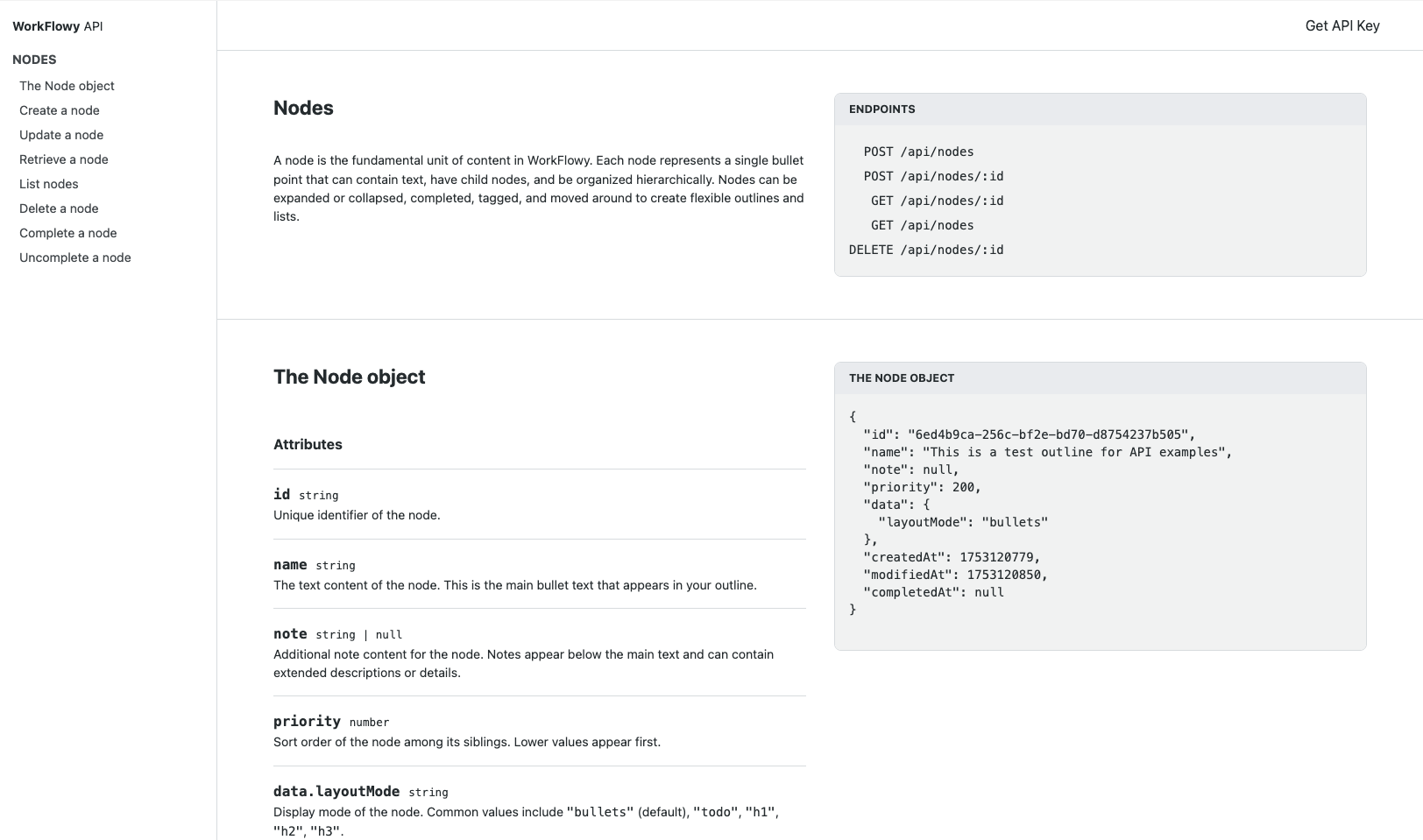Click THE NODE OBJECT panel header
1423x840 pixels.
[x=1100, y=378]
